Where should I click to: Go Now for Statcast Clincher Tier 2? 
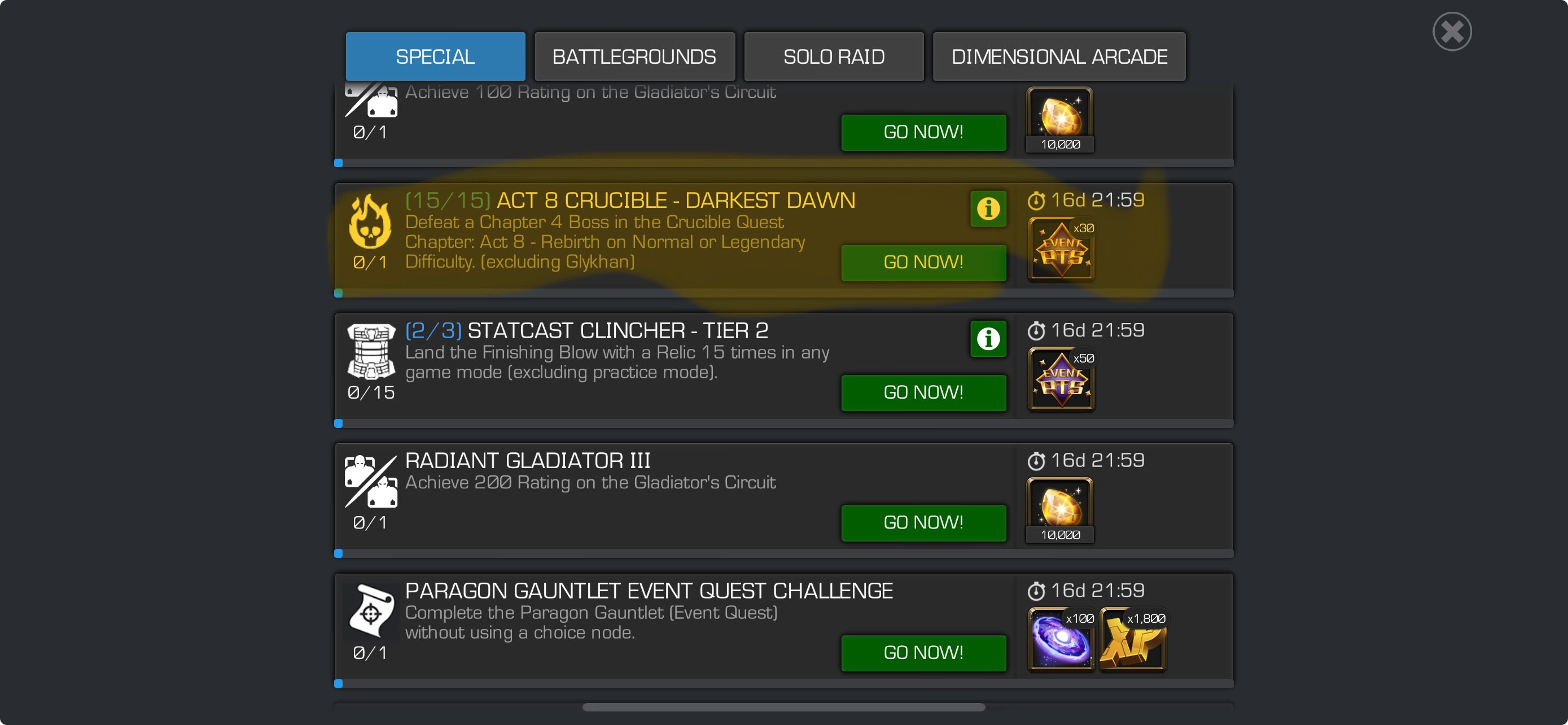tap(923, 392)
